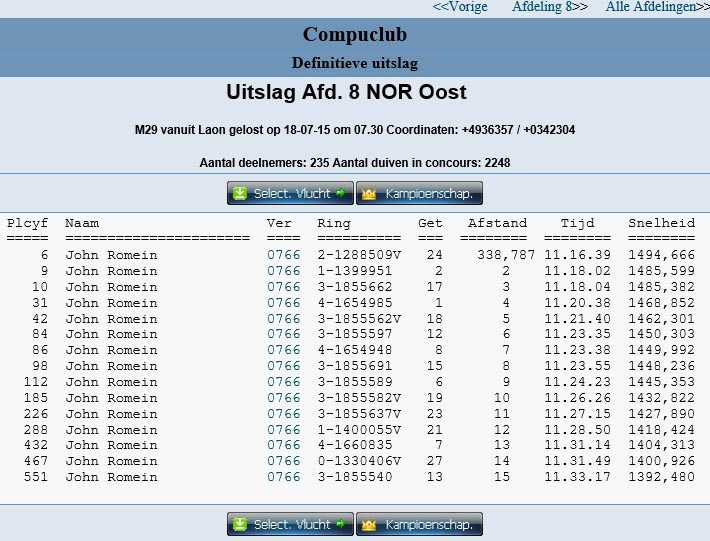Viewport: 710px width, 541px height.
Task: Click speed value 1392,480
Action: (x=662, y=477)
